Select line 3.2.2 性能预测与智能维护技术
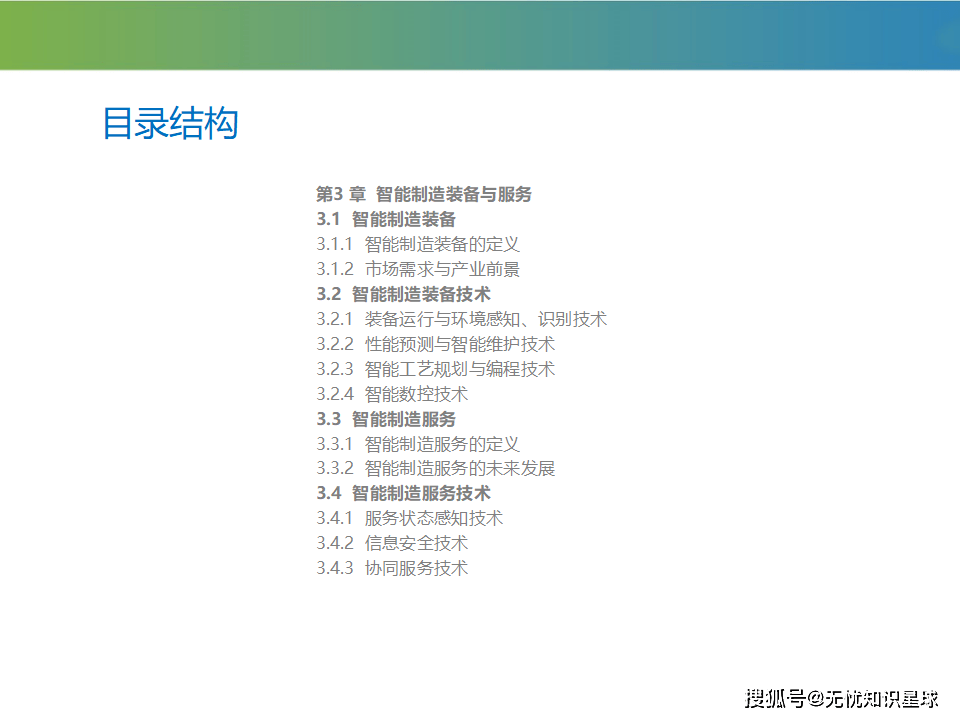The height and width of the screenshot is (720, 960). [x=435, y=344]
